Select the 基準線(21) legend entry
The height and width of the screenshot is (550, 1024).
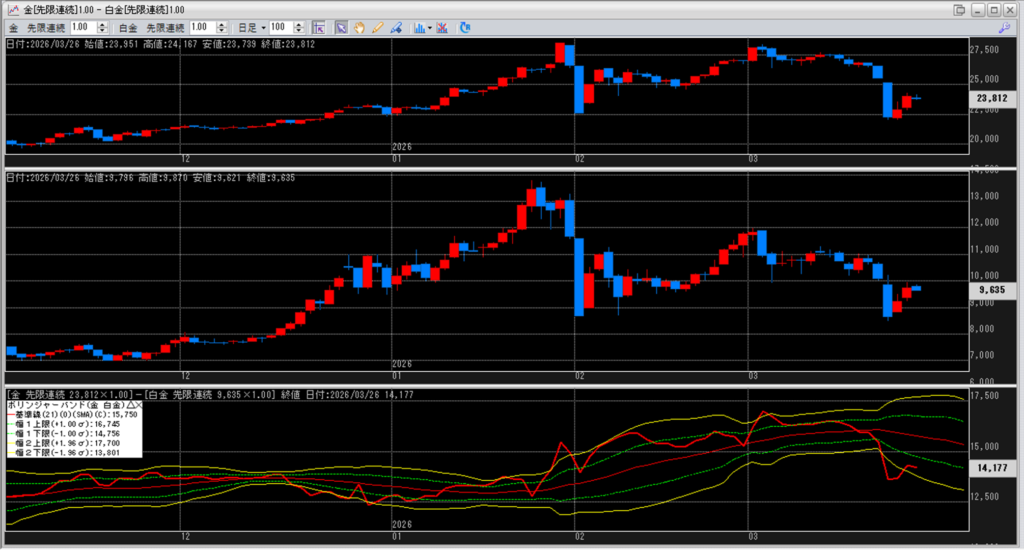point(72,414)
